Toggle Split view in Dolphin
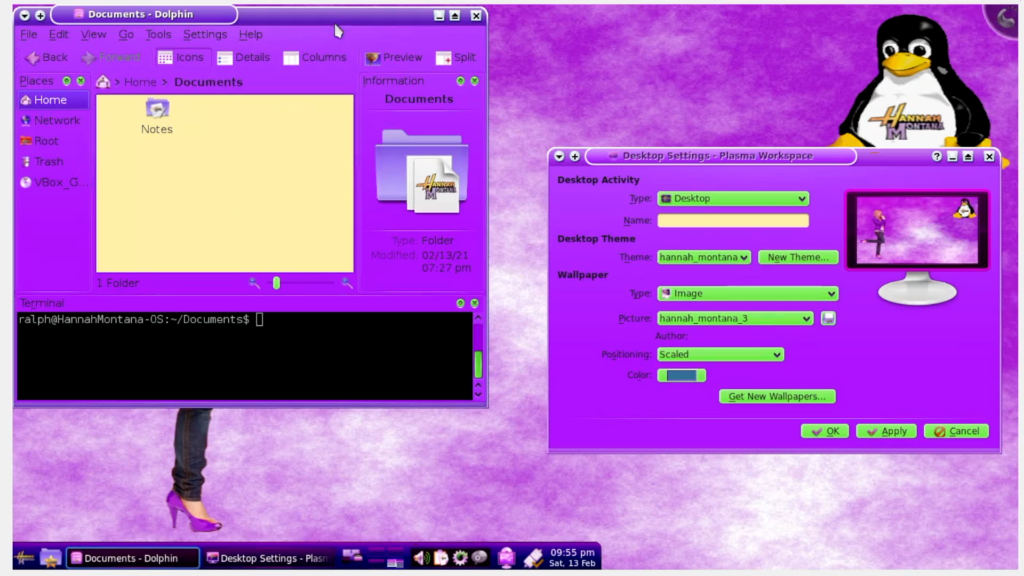1024x576 pixels. (x=456, y=57)
